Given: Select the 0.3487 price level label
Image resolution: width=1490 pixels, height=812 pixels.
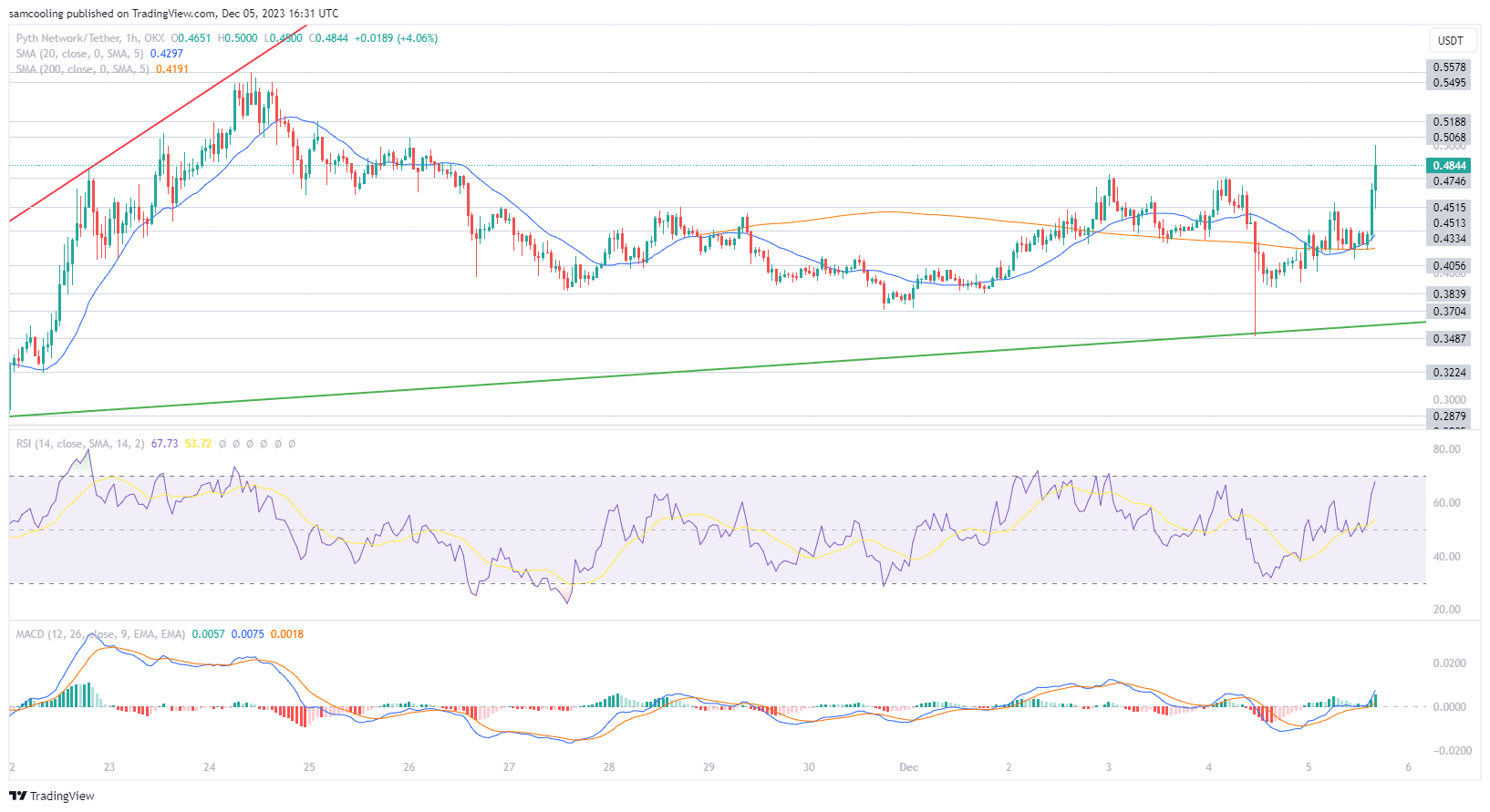Looking at the screenshot, I should click(1449, 339).
